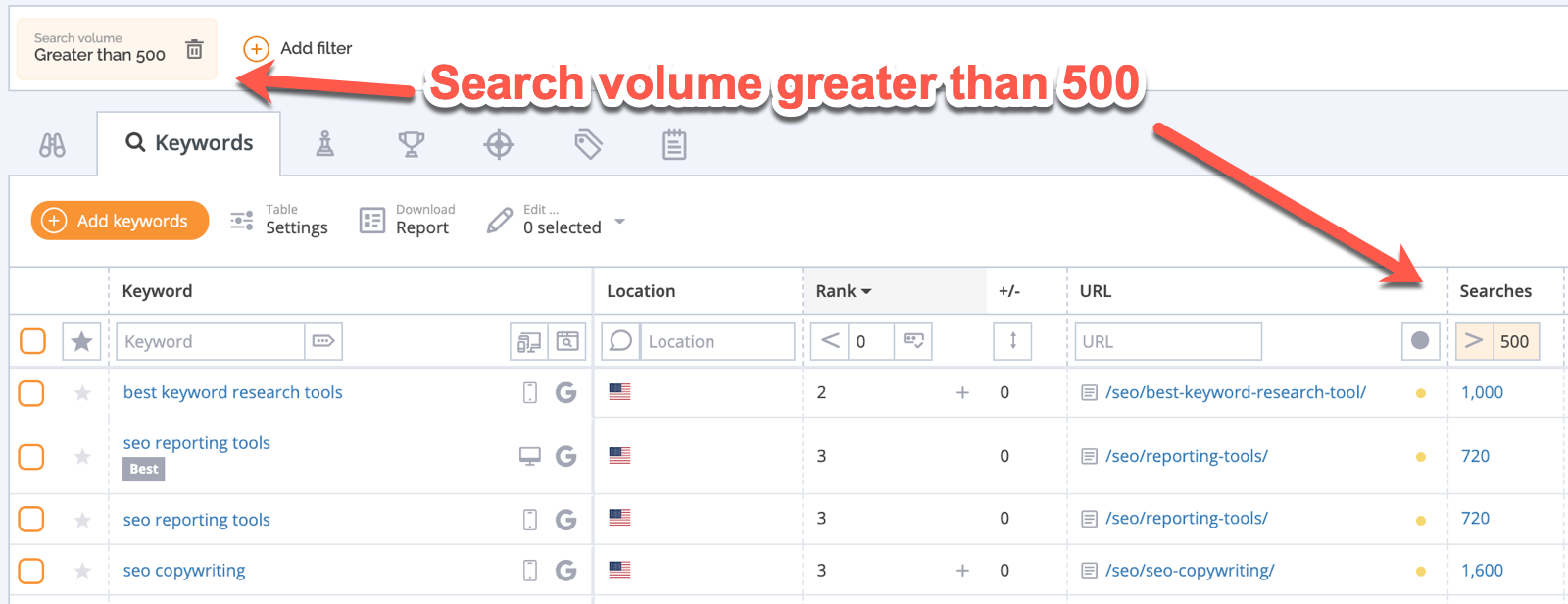Image resolution: width=1568 pixels, height=604 pixels.
Task: Open the binoculars overview tab
Action: coord(52,145)
